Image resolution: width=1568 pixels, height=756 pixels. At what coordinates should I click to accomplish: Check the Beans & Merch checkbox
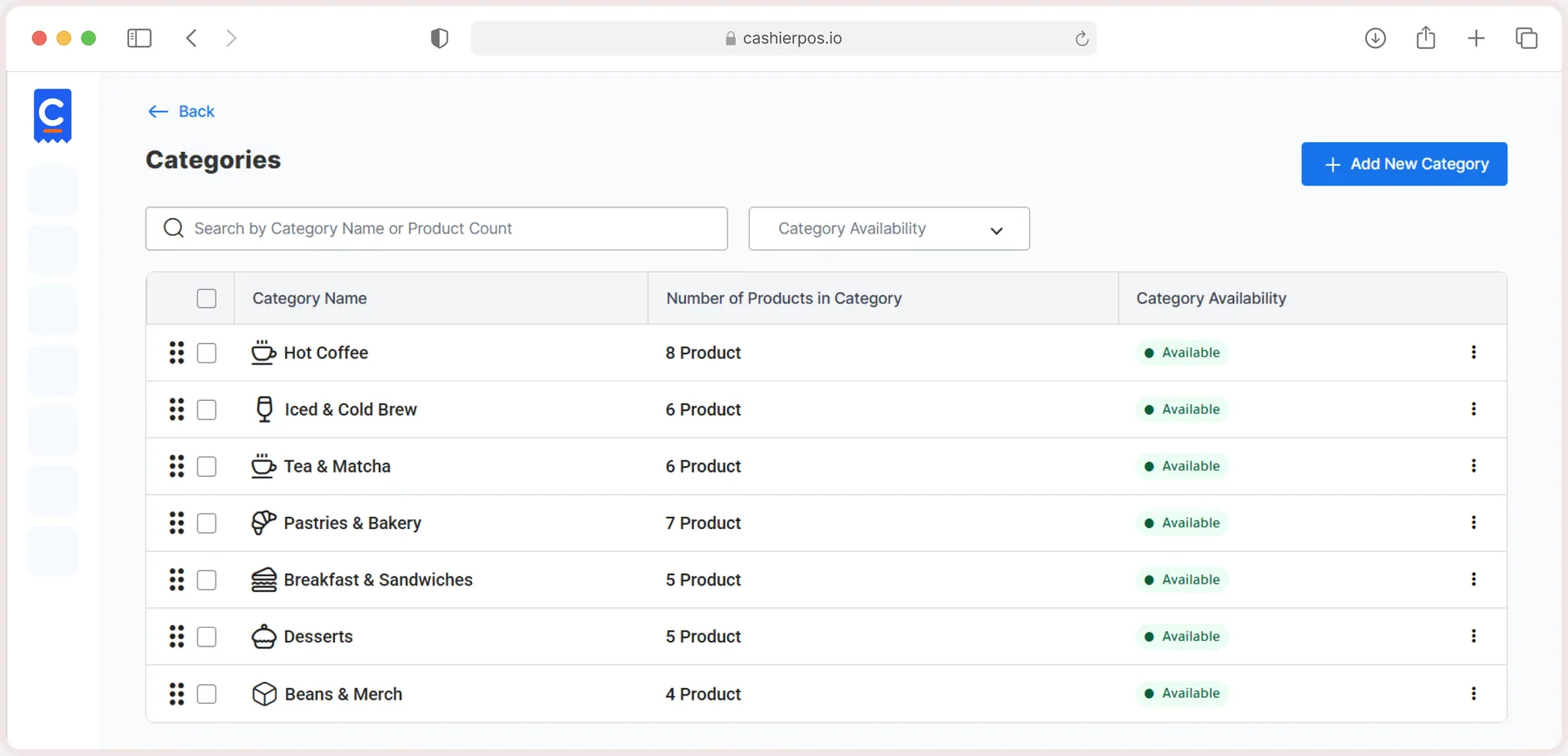[207, 694]
